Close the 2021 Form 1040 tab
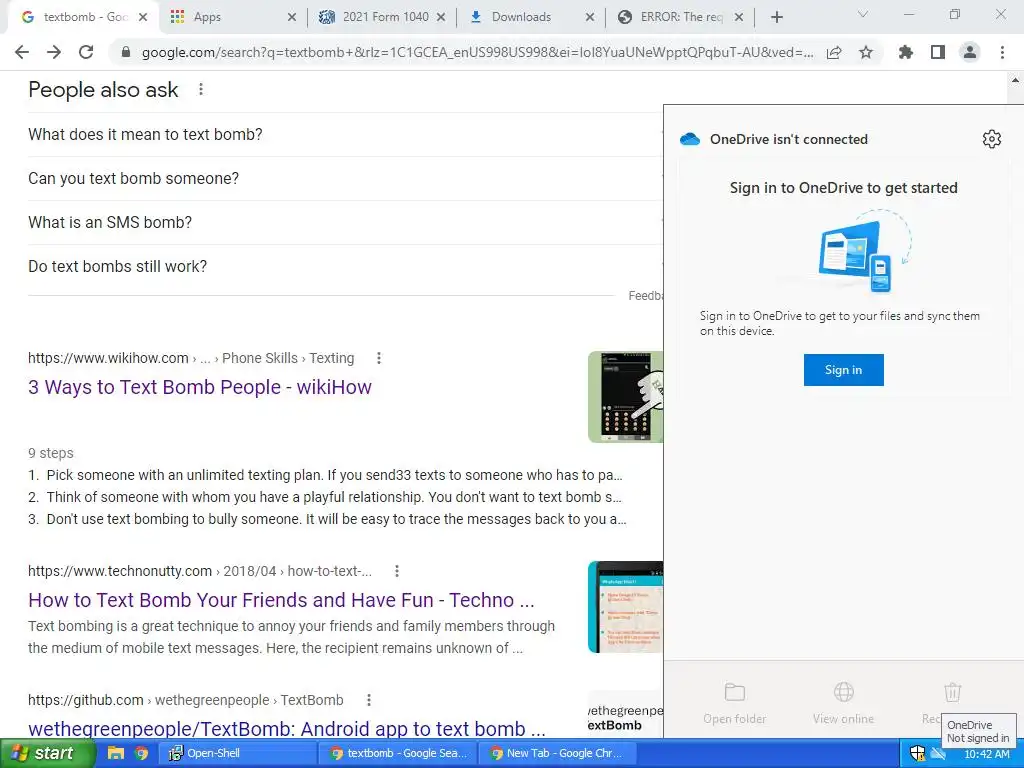 (441, 17)
